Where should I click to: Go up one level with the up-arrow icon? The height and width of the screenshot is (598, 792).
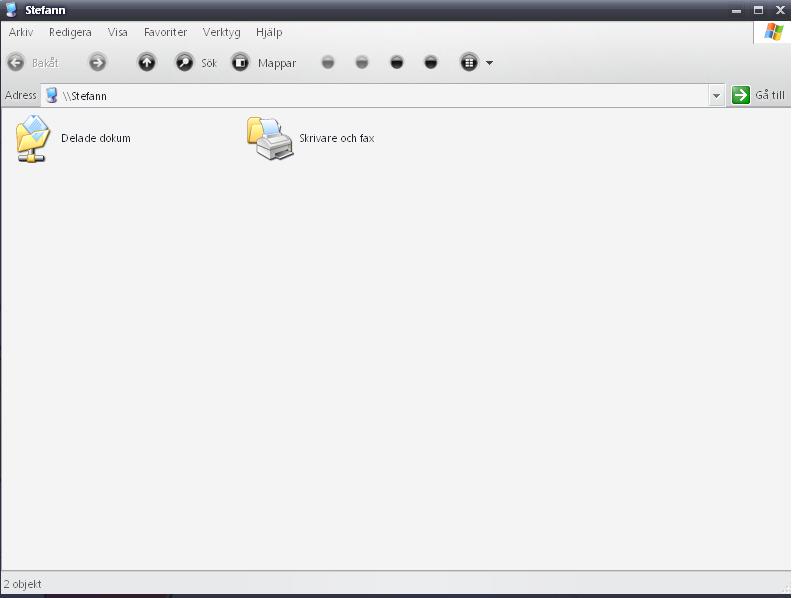pos(147,63)
